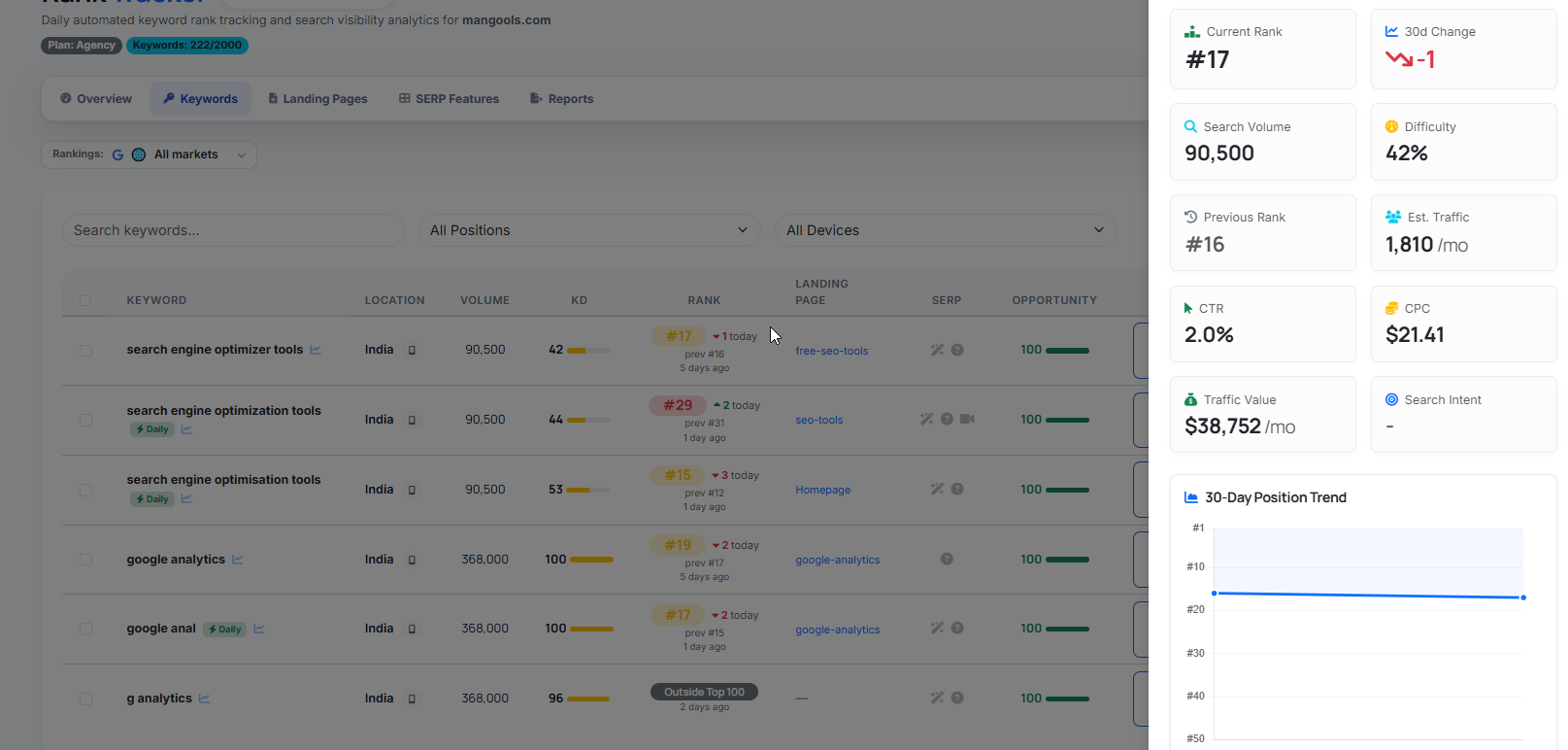Click the search keywords input field
This screenshot has width=1568, height=750.
pyautogui.click(x=234, y=230)
